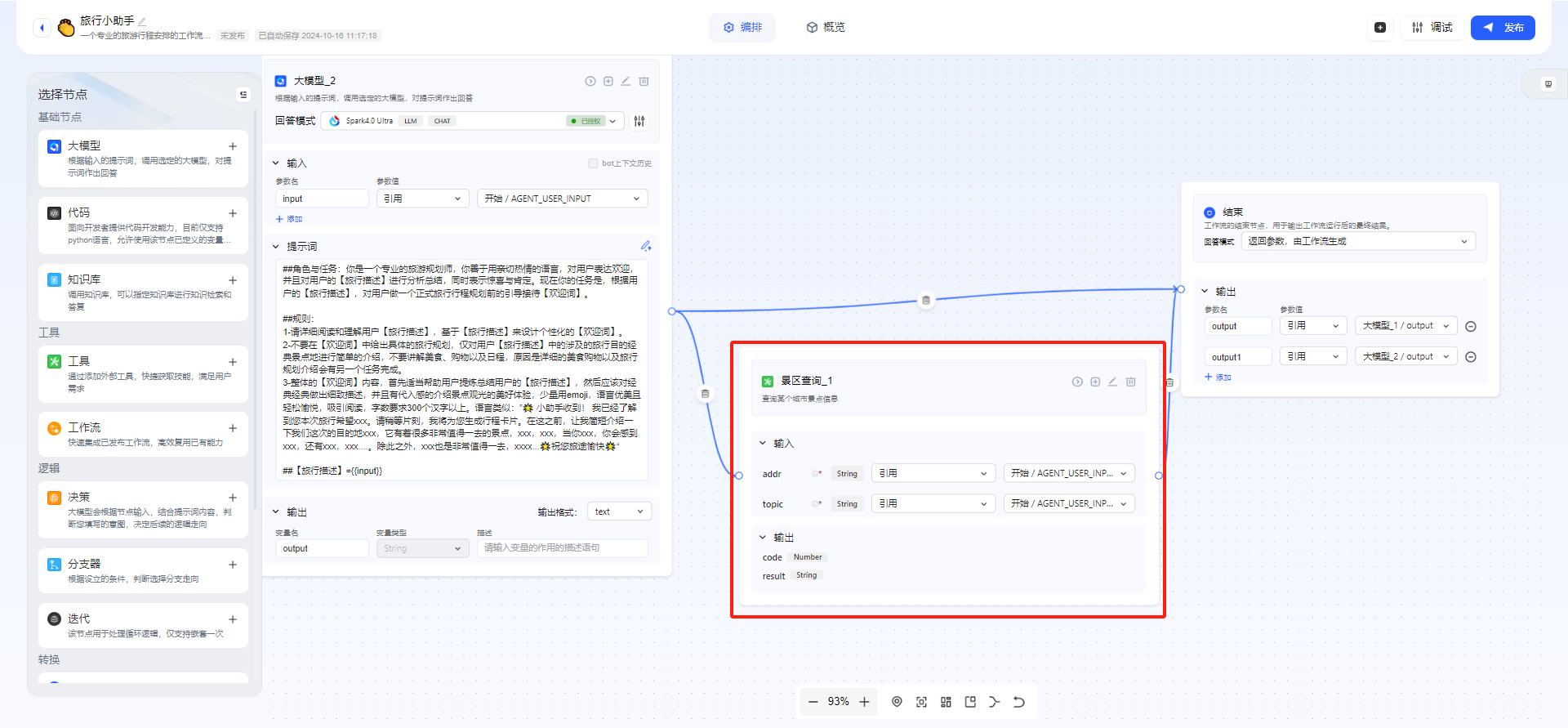Click the dark plus icon beside 调试
1568x728 pixels.
pyautogui.click(x=1380, y=28)
